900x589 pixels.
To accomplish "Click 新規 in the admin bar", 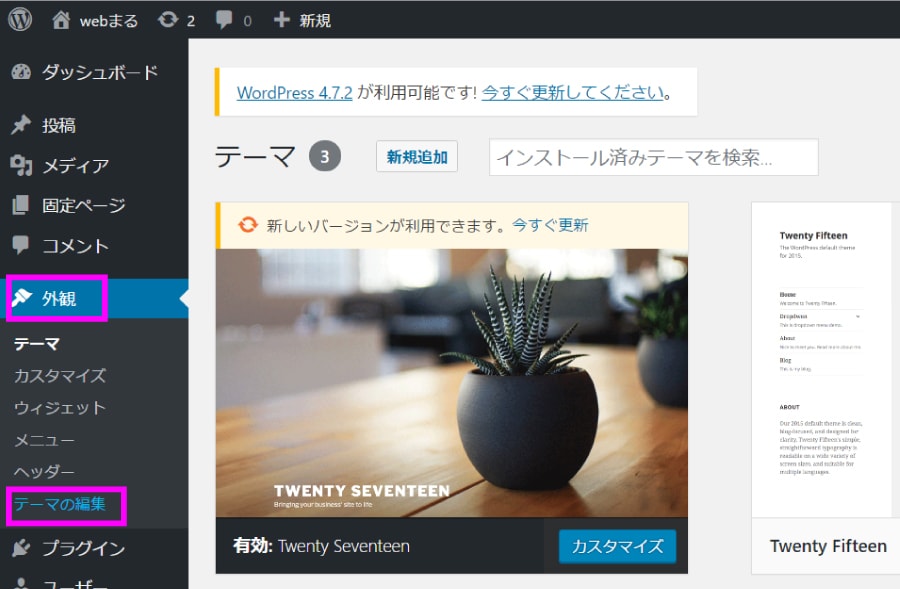I will 315,21.
